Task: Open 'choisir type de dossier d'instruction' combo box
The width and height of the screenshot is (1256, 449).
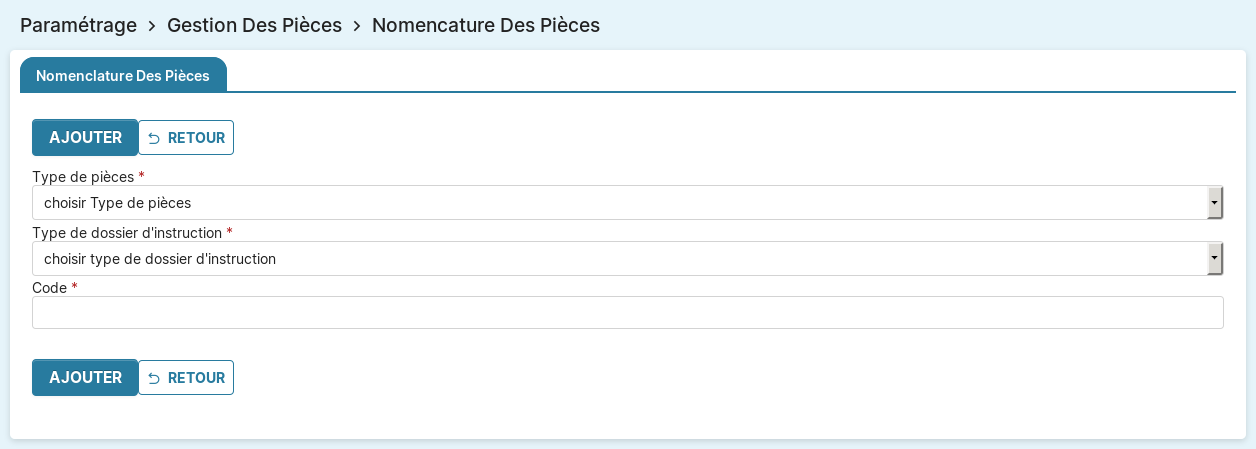Action: 620,259
